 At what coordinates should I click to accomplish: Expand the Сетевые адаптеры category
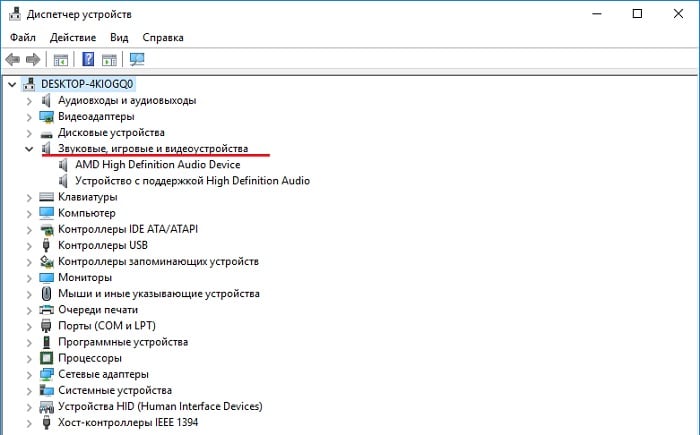pos(28,374)
